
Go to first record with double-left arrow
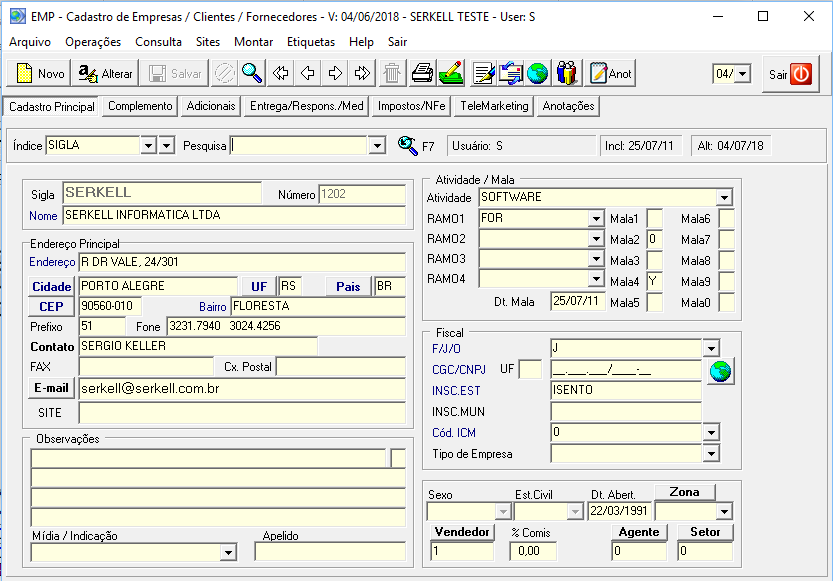point(280,73)
